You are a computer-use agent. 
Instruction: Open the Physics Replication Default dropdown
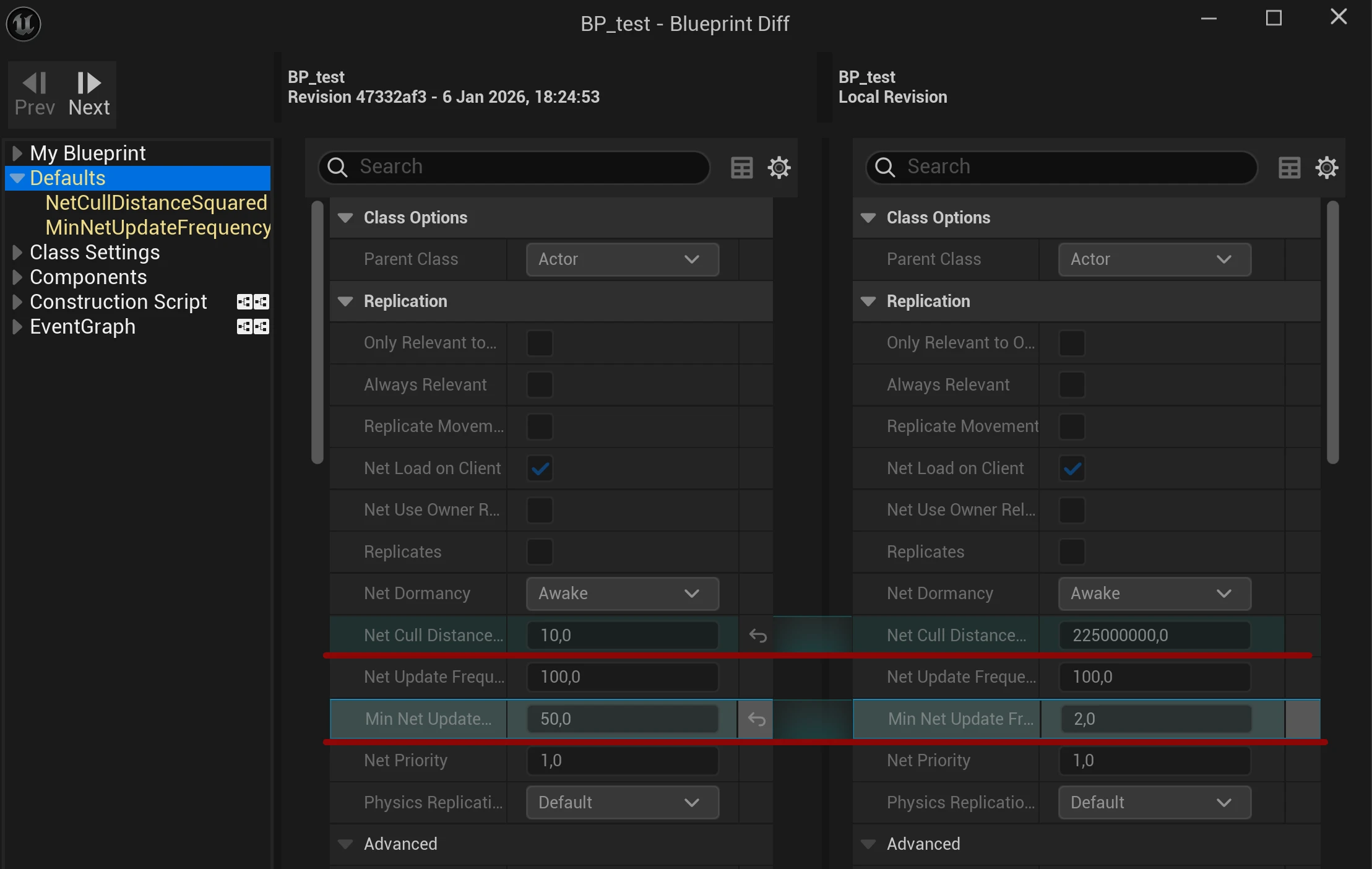click(x=621, y=802)
